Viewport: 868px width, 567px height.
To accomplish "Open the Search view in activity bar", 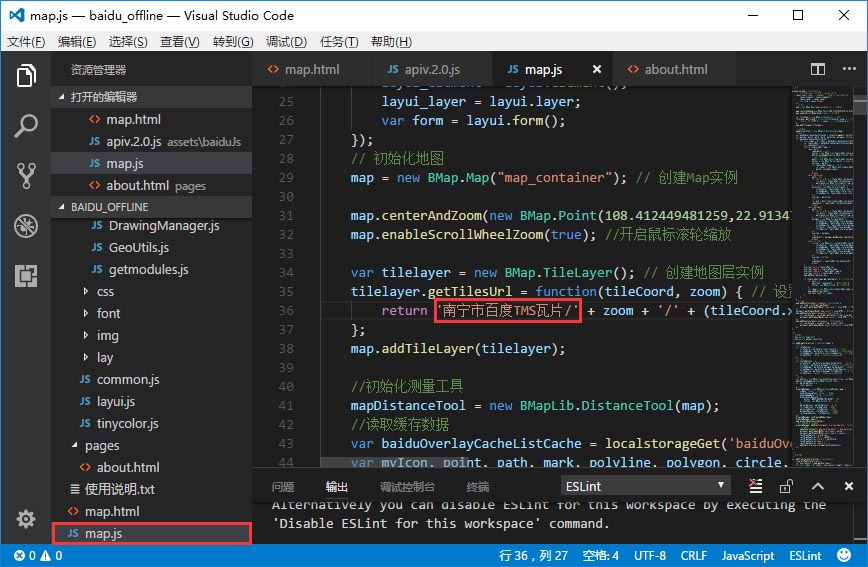I will [26, 126].
